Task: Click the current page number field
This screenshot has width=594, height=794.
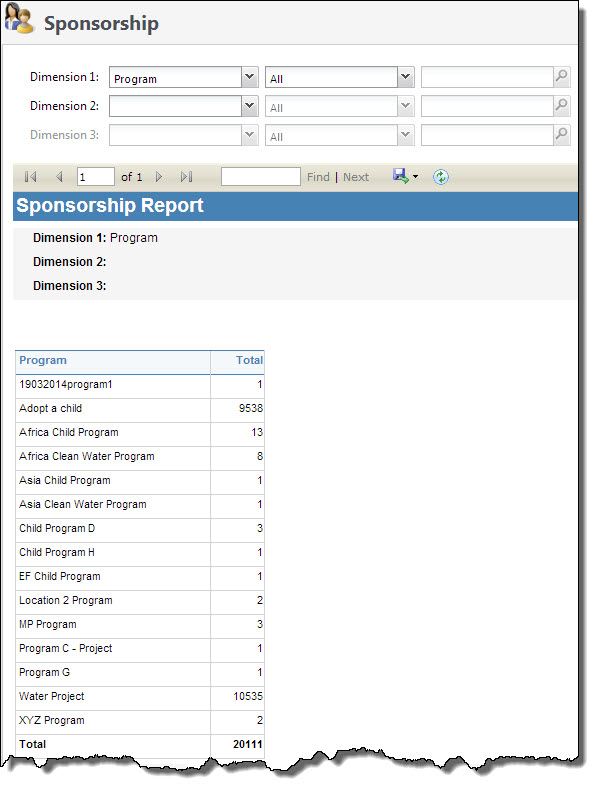Action: pos(96,177)
